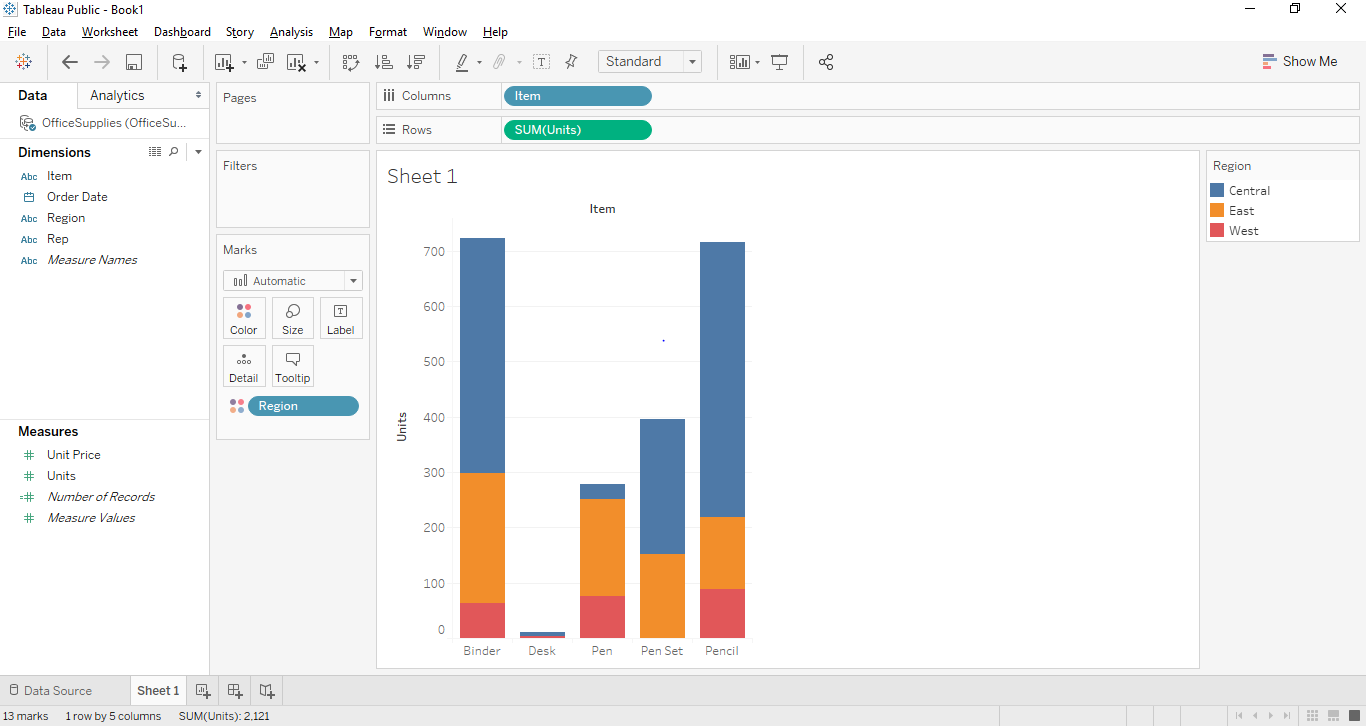Viewport: 1366px width, 726px height.
Task: Sort descending toolbar icon
Action: point(416,62)
